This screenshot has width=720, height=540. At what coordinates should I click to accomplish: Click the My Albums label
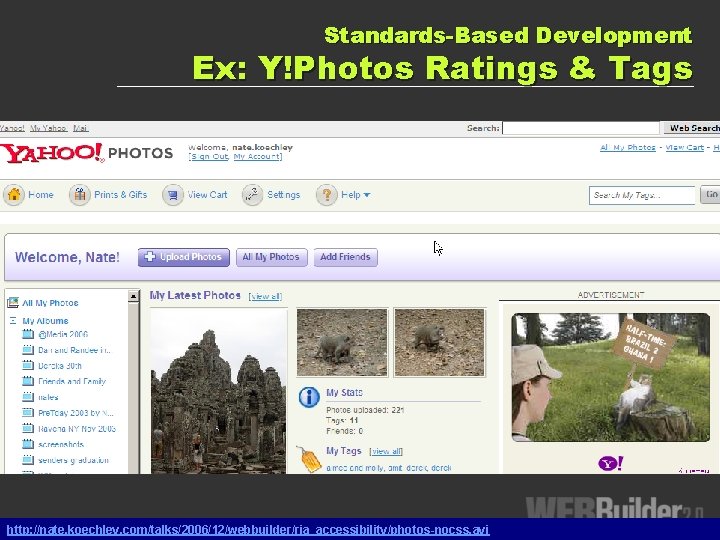tap(45, 321)
